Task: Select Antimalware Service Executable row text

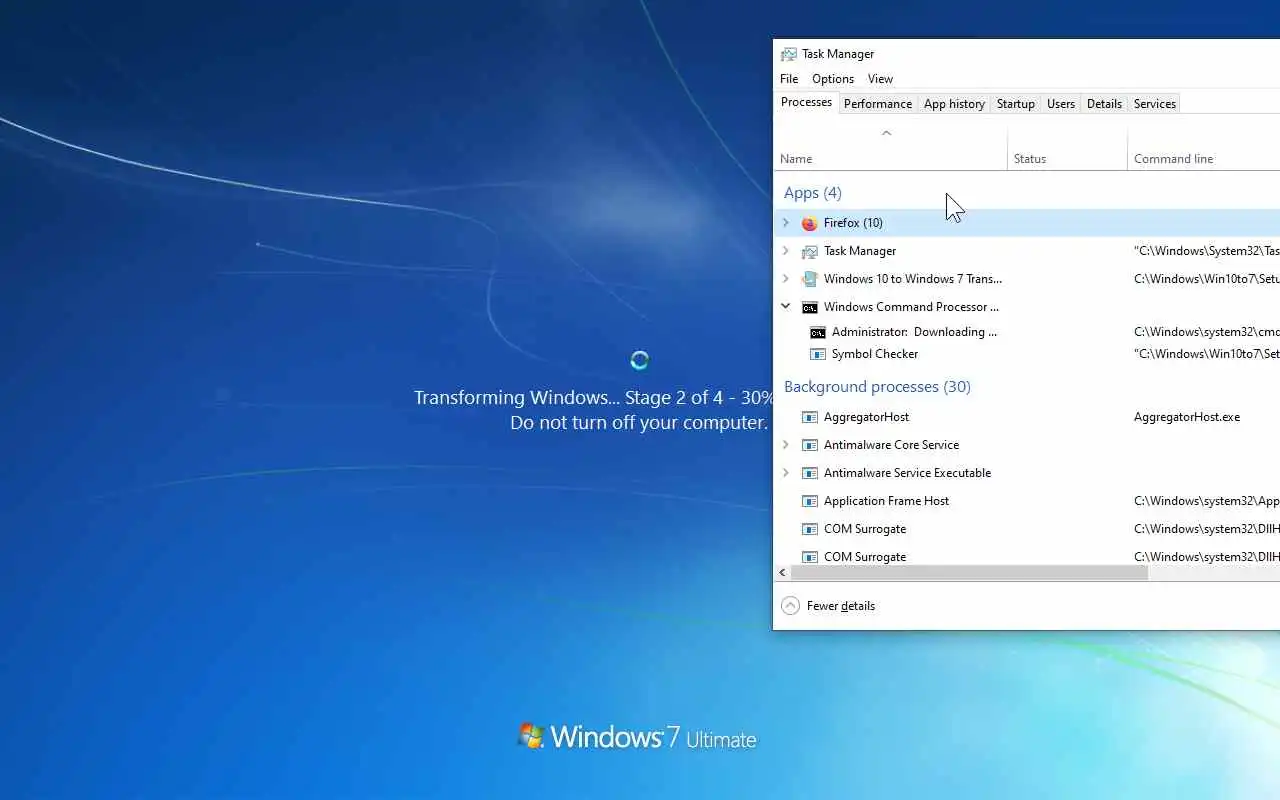Action: point(907,473)
